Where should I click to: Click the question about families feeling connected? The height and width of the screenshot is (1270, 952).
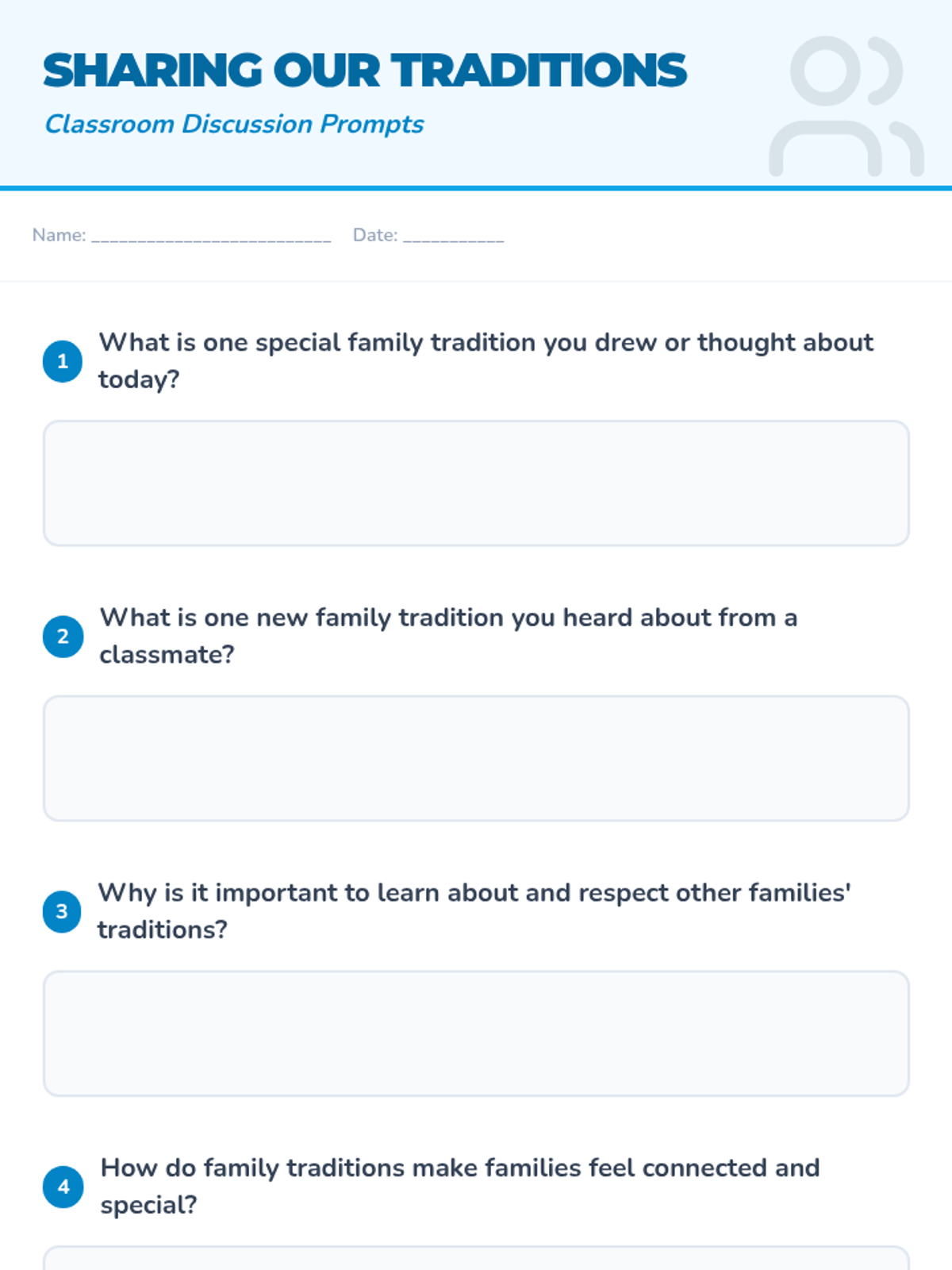tap(460, 1186)
